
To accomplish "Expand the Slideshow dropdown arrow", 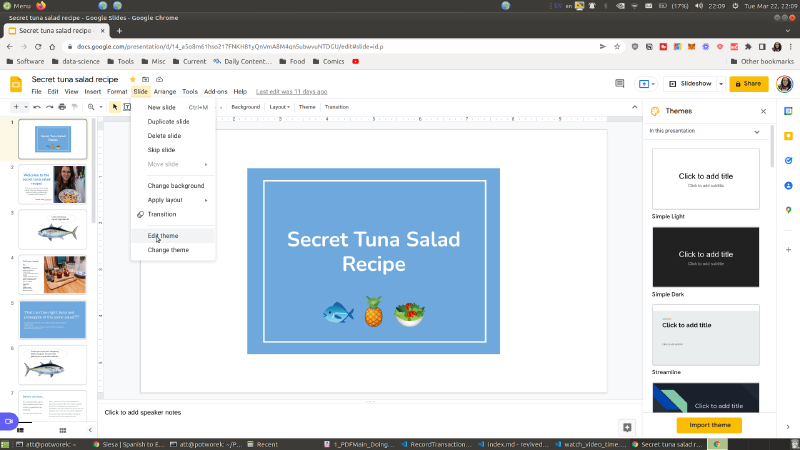I will (x=719, y=85).
